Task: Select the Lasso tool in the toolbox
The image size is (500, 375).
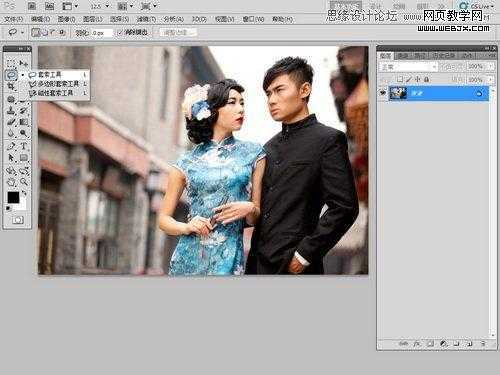Action: 12,75
